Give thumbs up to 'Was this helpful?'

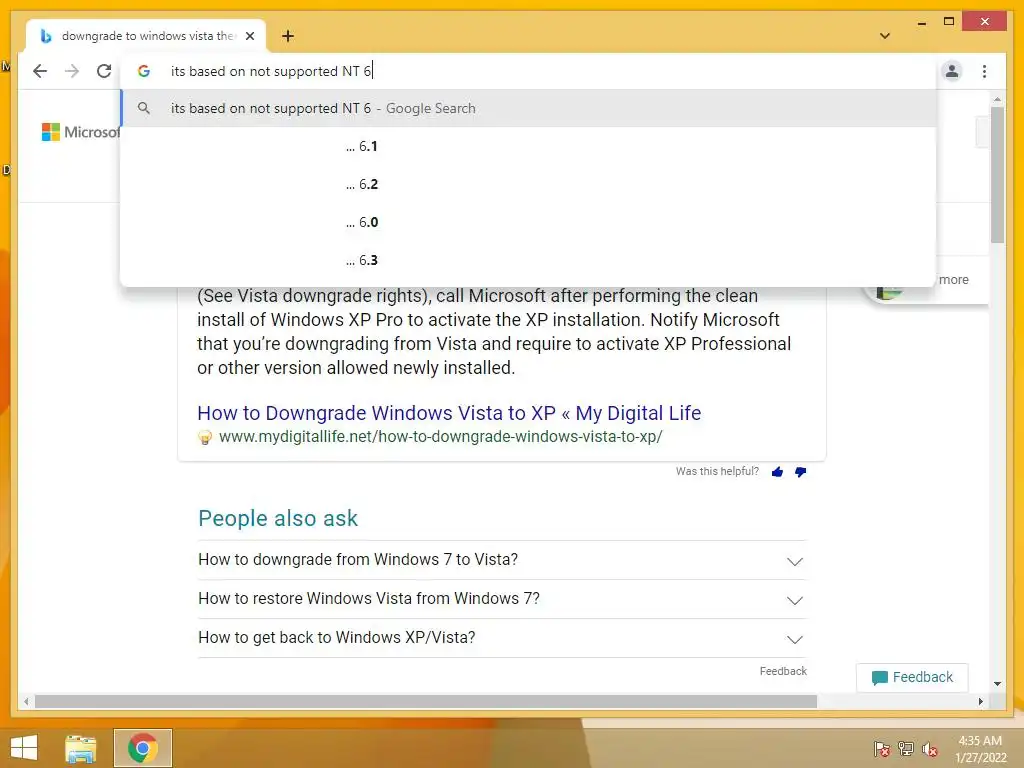coord(777,472)
